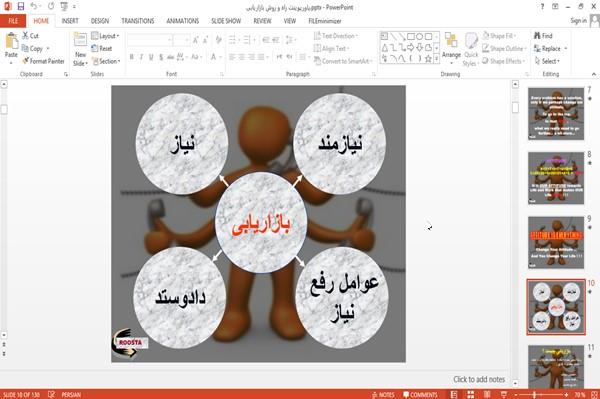Switch to the TRANSITIONS tab

138,21
